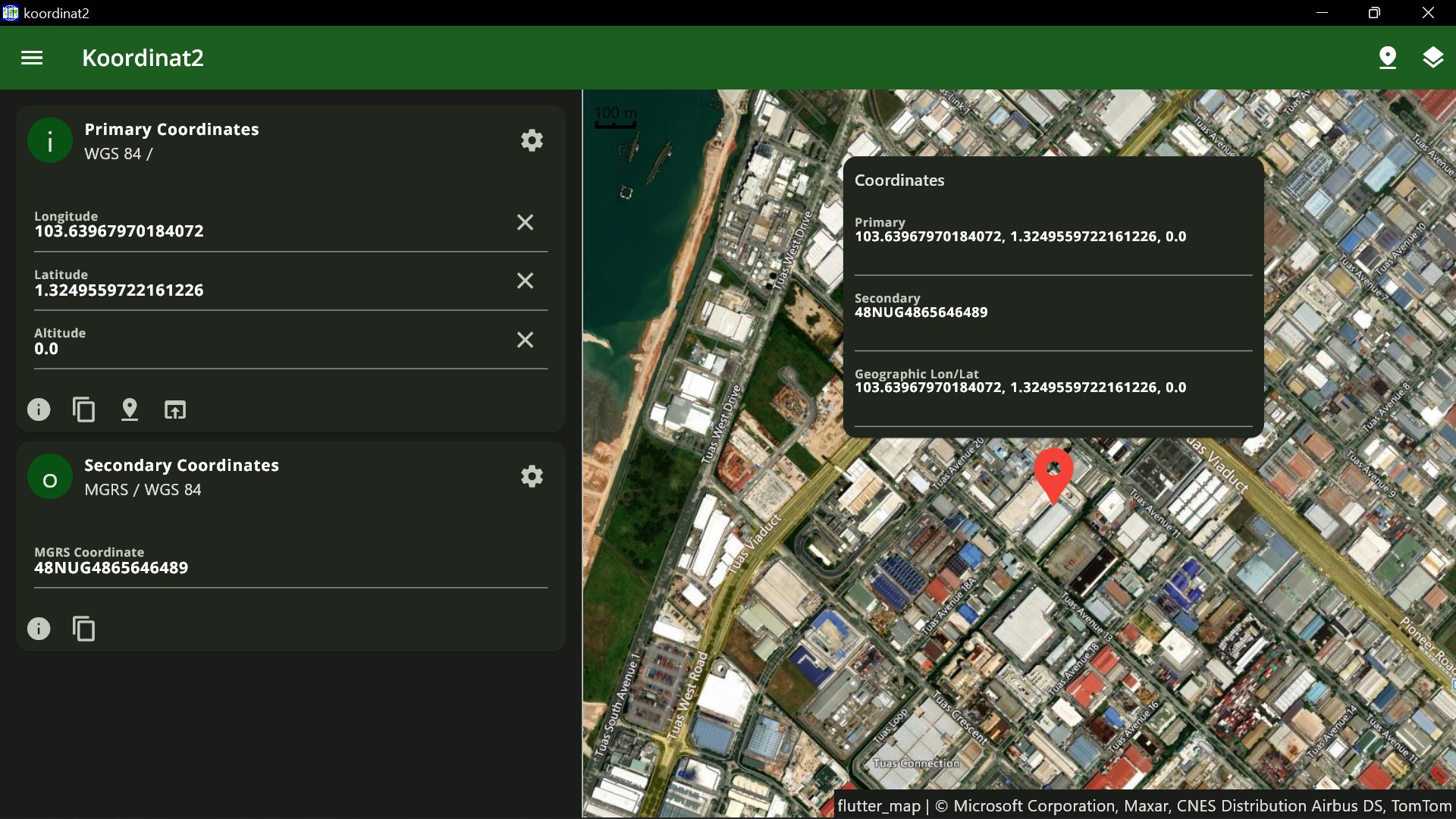Click the locate position pin in header
This screenshot has width=1456, height=819.
[1387, 58]
